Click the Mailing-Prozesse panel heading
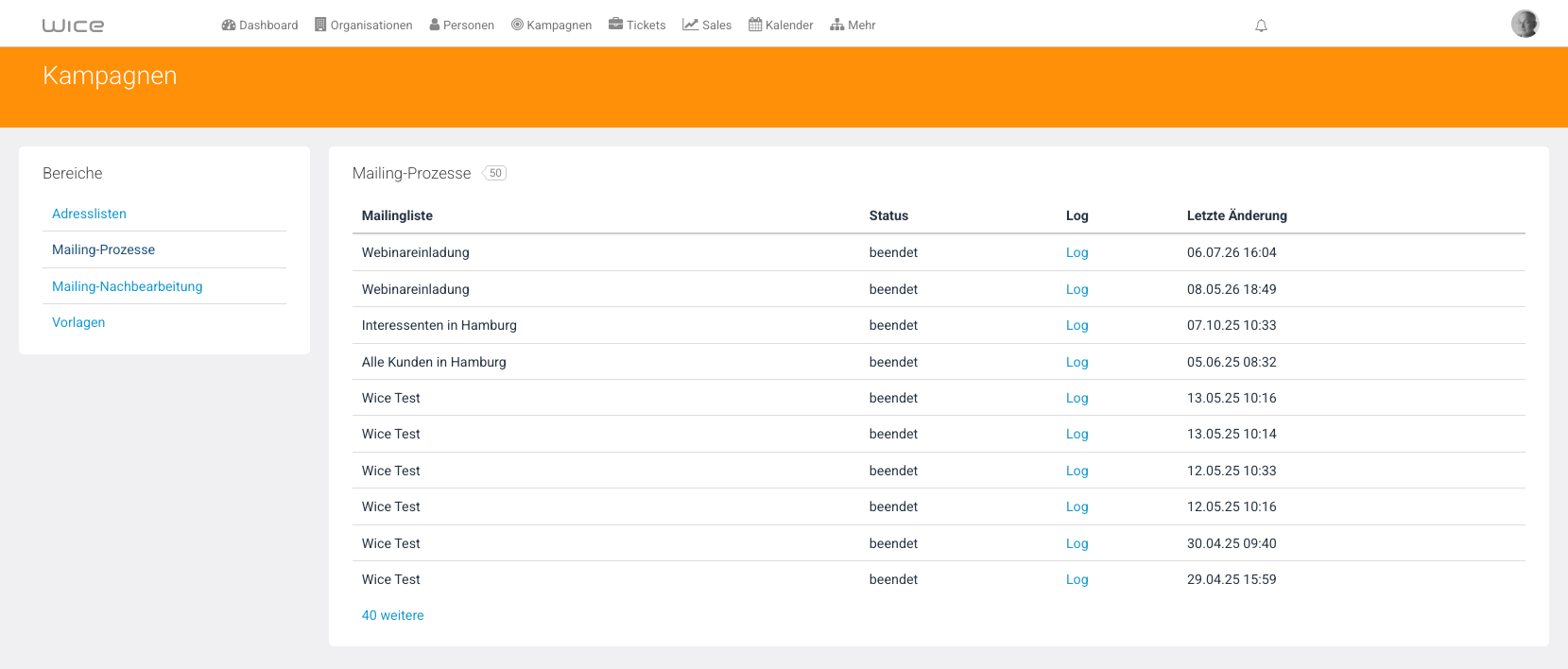 pos(411,173)
